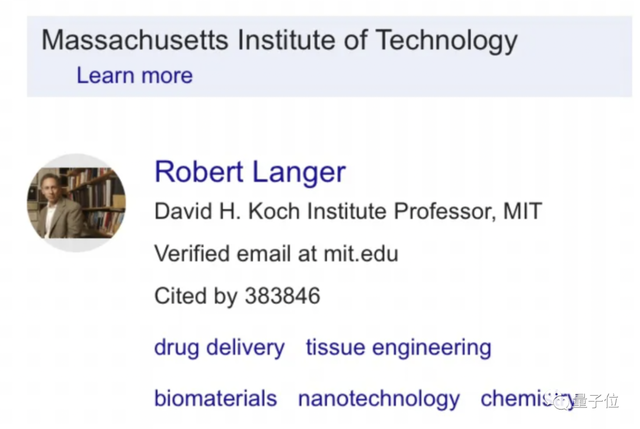Click the biomaterials interest link

[x=215, y=398]
